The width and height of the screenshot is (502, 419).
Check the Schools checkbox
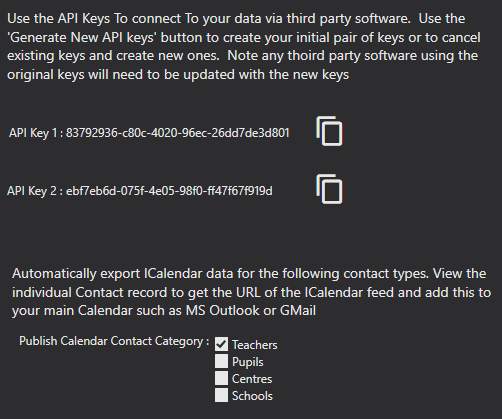tap(221, 395)
